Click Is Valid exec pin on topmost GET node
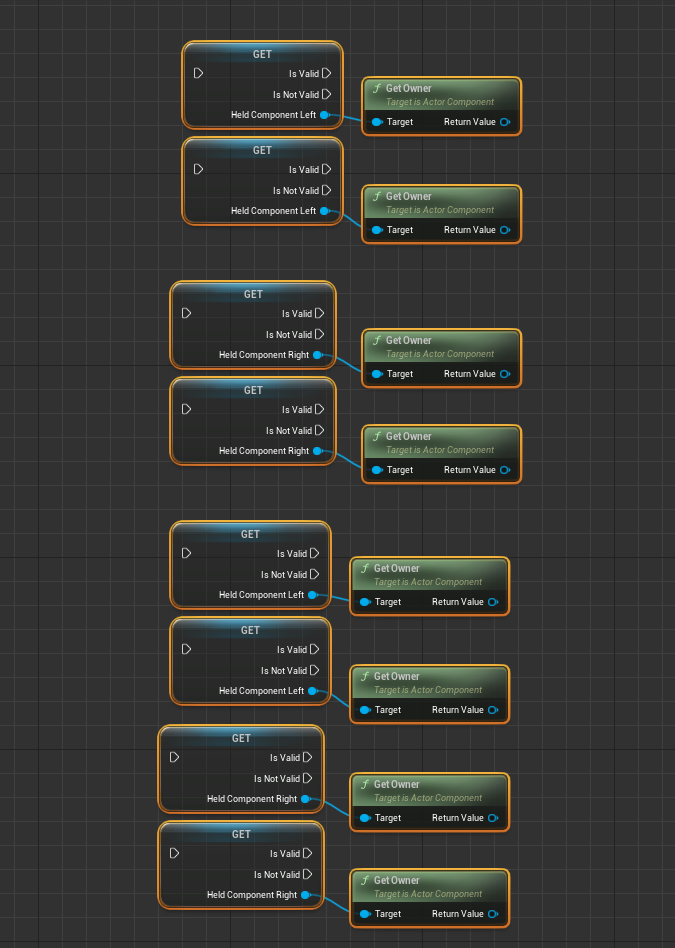 coord(327,73)
